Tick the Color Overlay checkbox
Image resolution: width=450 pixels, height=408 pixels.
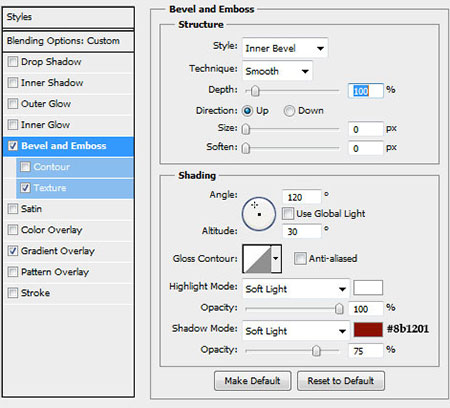pos(13,230)
